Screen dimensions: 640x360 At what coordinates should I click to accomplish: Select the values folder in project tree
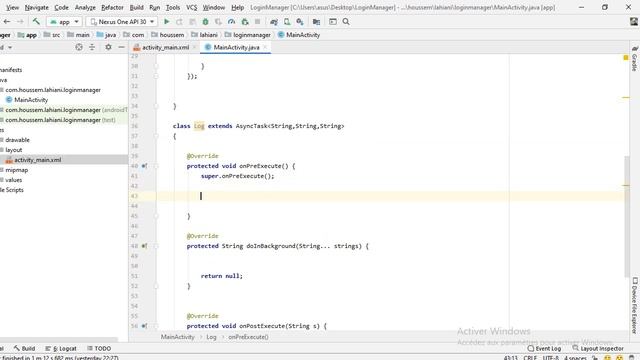click(13, 180)
